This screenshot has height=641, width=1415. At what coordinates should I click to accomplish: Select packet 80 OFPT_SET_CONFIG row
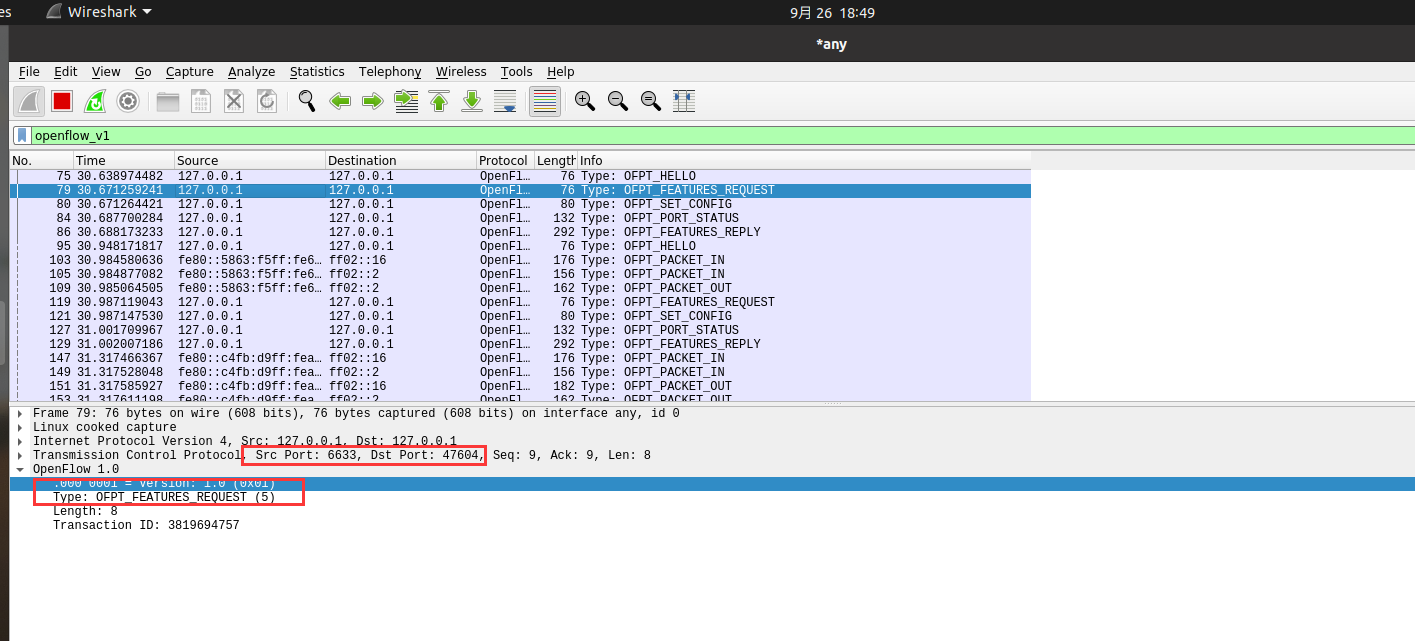click(520, 204)
